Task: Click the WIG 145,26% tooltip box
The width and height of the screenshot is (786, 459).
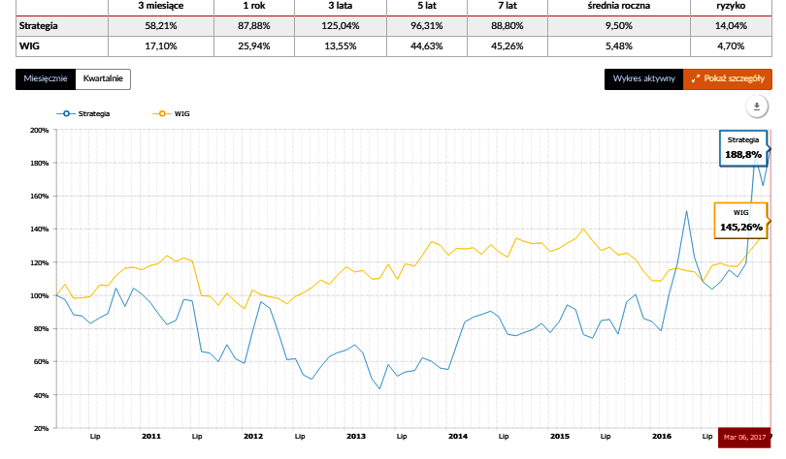Action: [x=741, y=220]
